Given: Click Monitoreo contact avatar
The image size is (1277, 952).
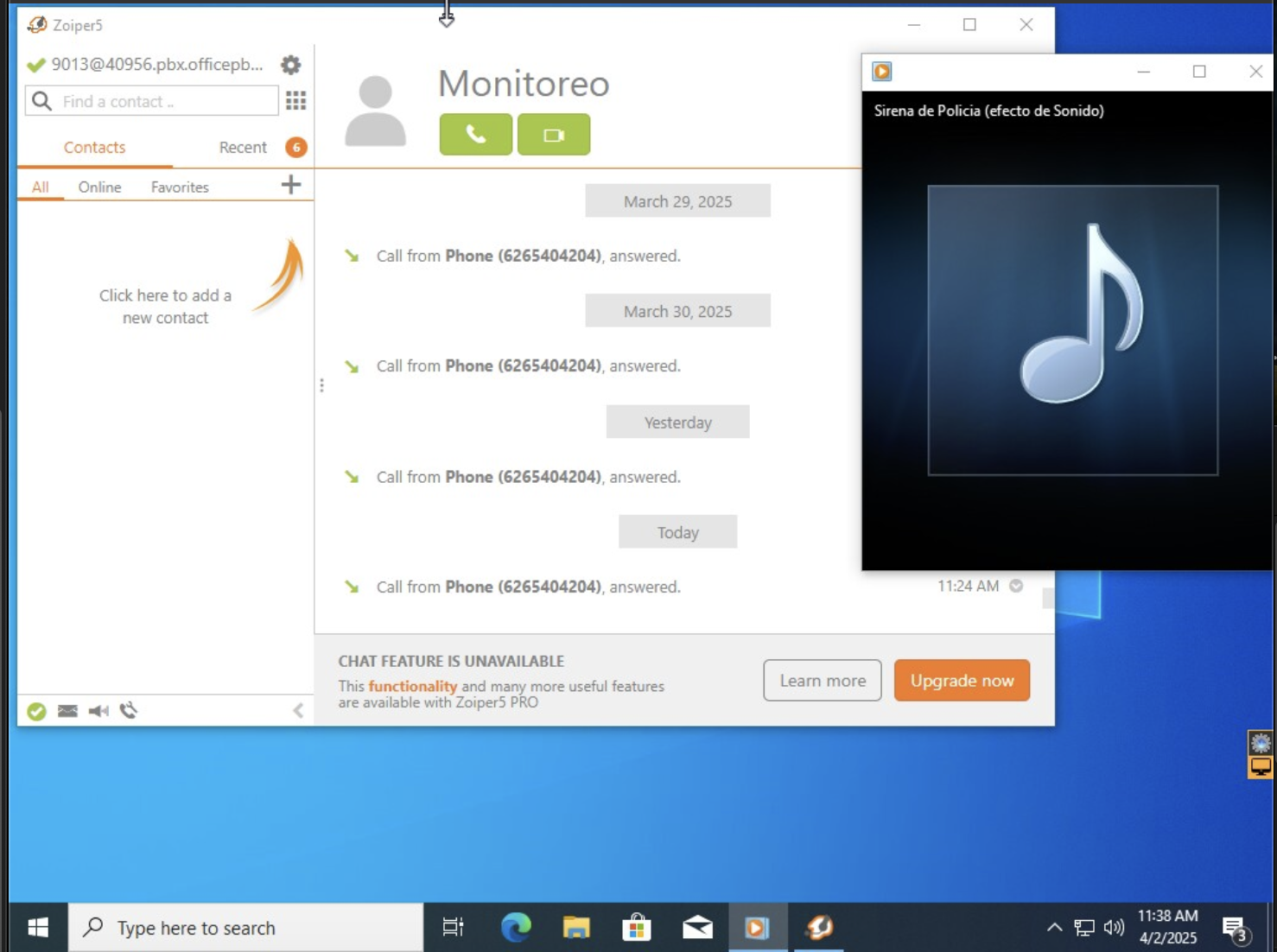Looking at the screenshot, I should point(375,111).
